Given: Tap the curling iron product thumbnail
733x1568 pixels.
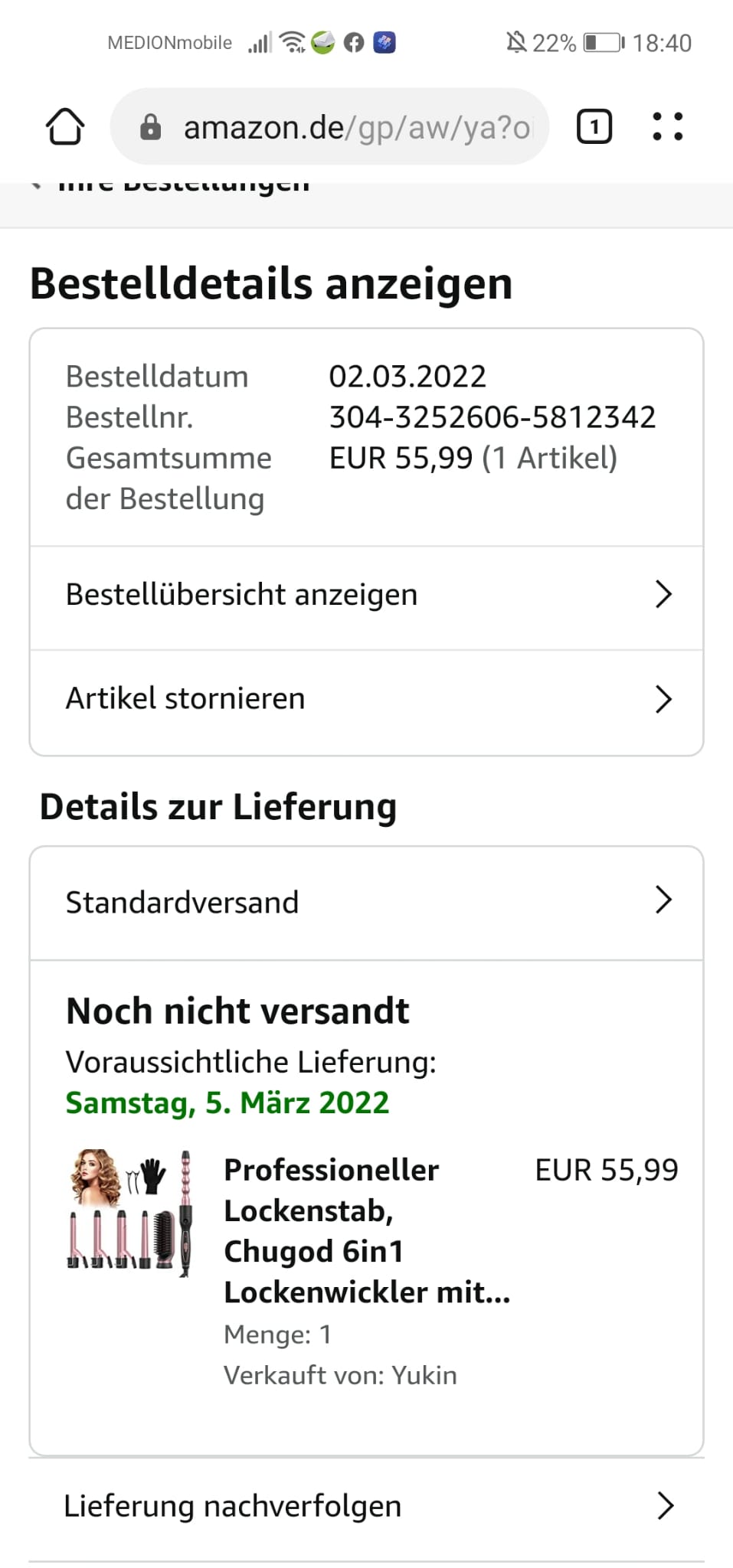Looking at the screenshot, I should point(129,1211).
